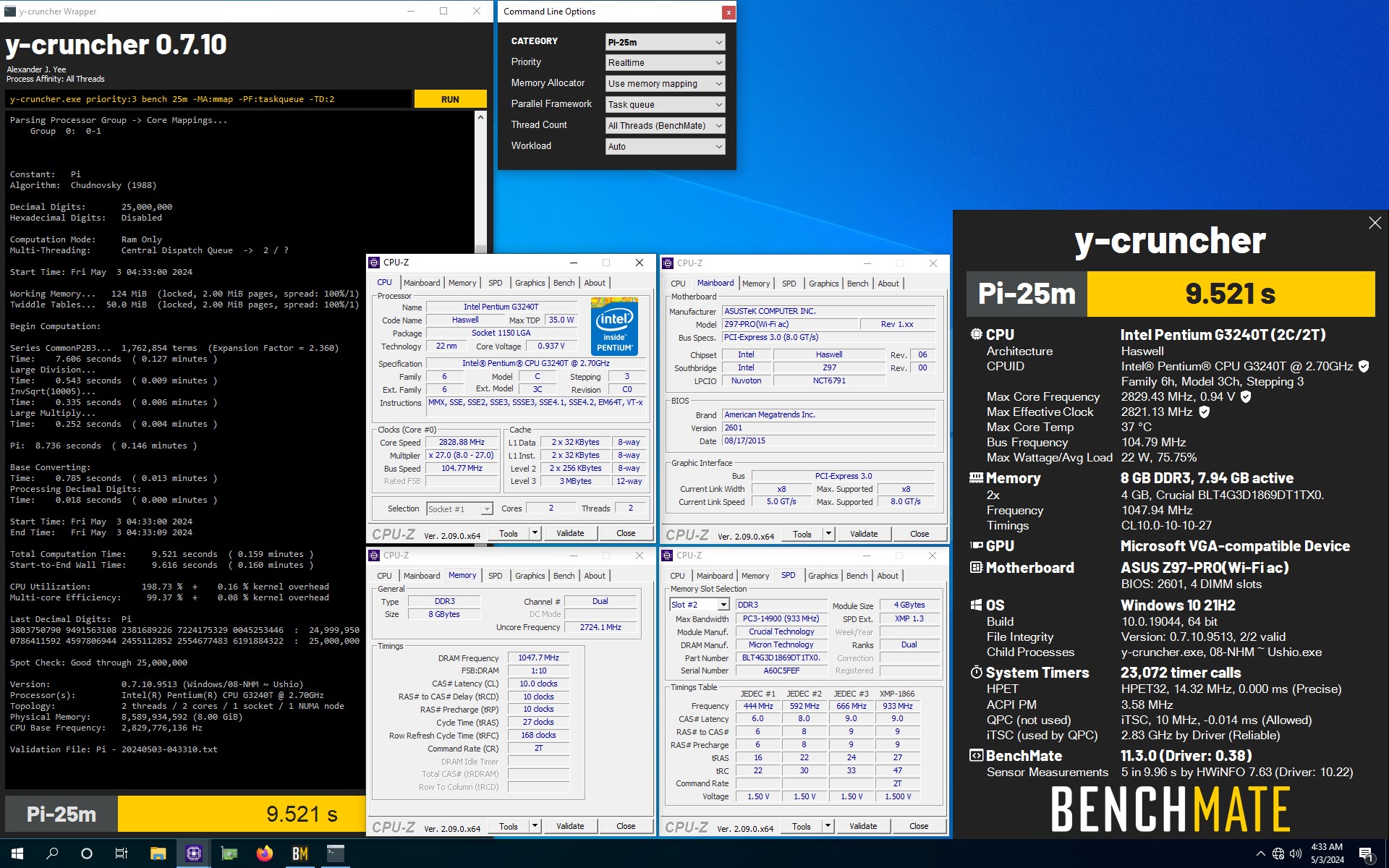This screenshot has width=1389, height=868.
Task: Switch to Bench tab in top-left CPU-Z
Action: click(x=564, y=283)
